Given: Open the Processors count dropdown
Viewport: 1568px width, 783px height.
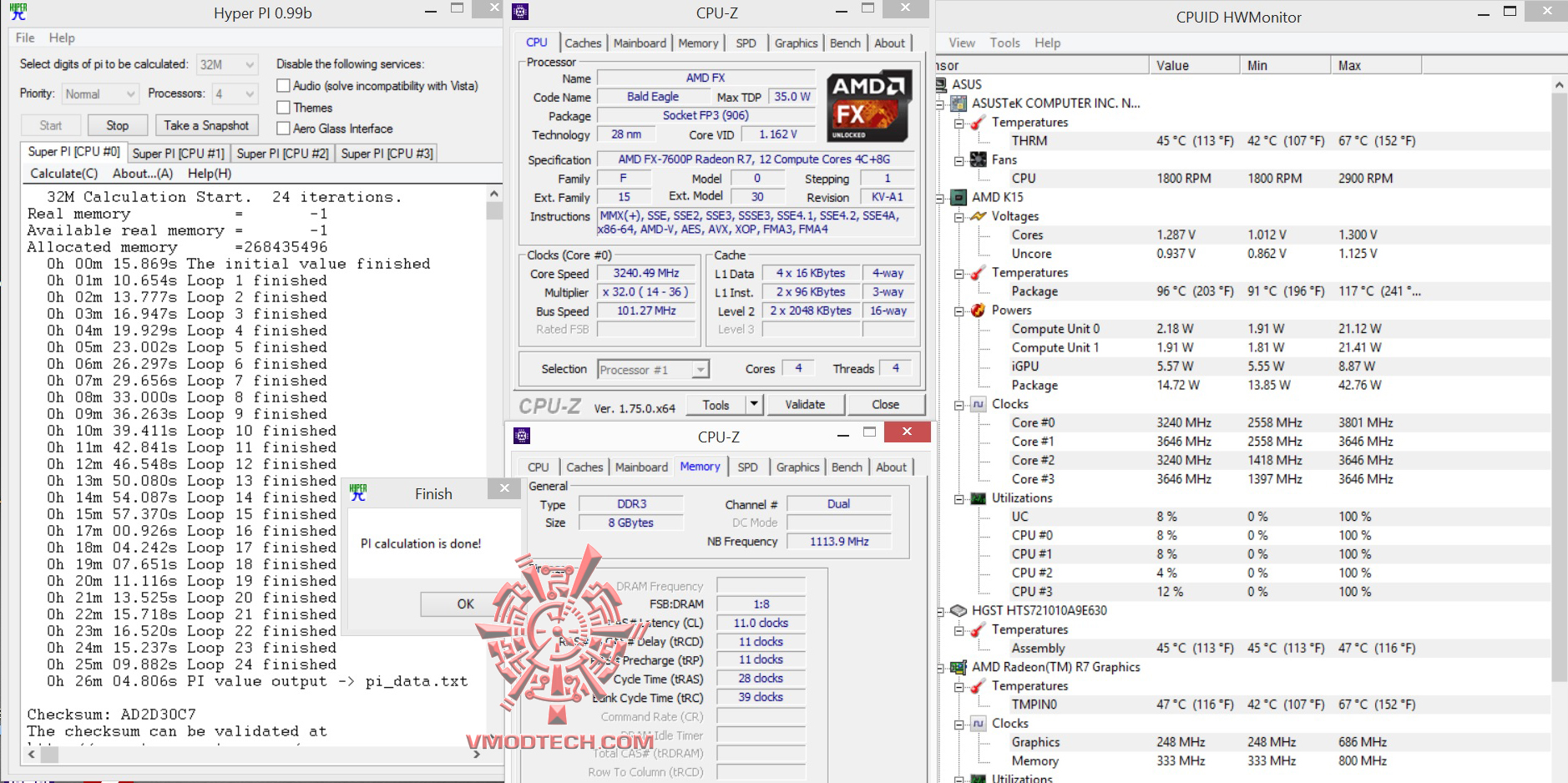Looking at the screenshot, I should coord(235,94).
